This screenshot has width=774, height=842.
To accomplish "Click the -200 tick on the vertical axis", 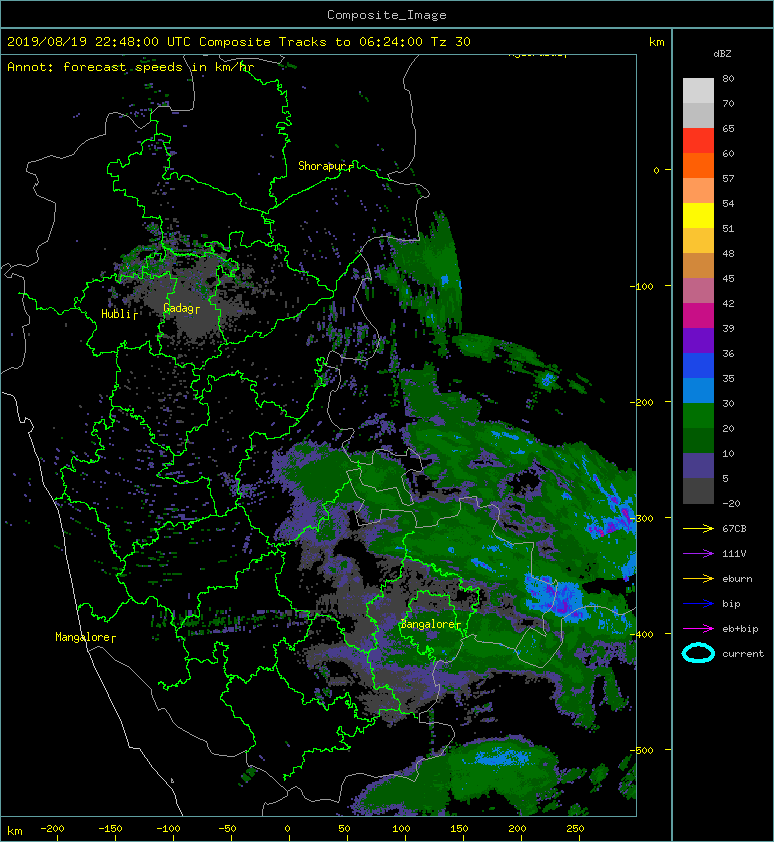I will [641, 402].
